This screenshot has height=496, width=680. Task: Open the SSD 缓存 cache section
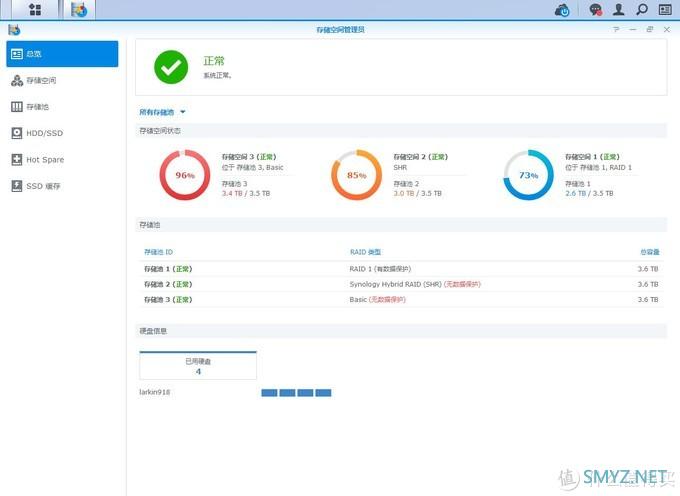point(62,186)
